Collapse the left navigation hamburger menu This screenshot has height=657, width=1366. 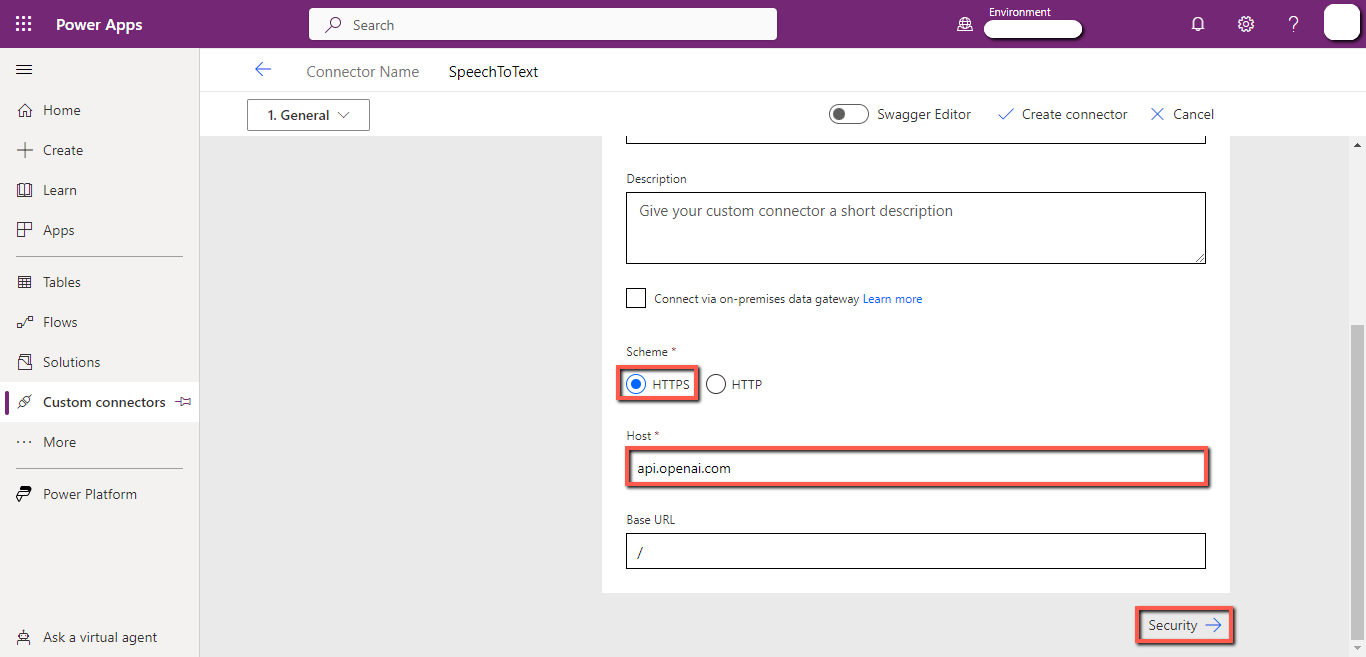(x=24, y=70)
